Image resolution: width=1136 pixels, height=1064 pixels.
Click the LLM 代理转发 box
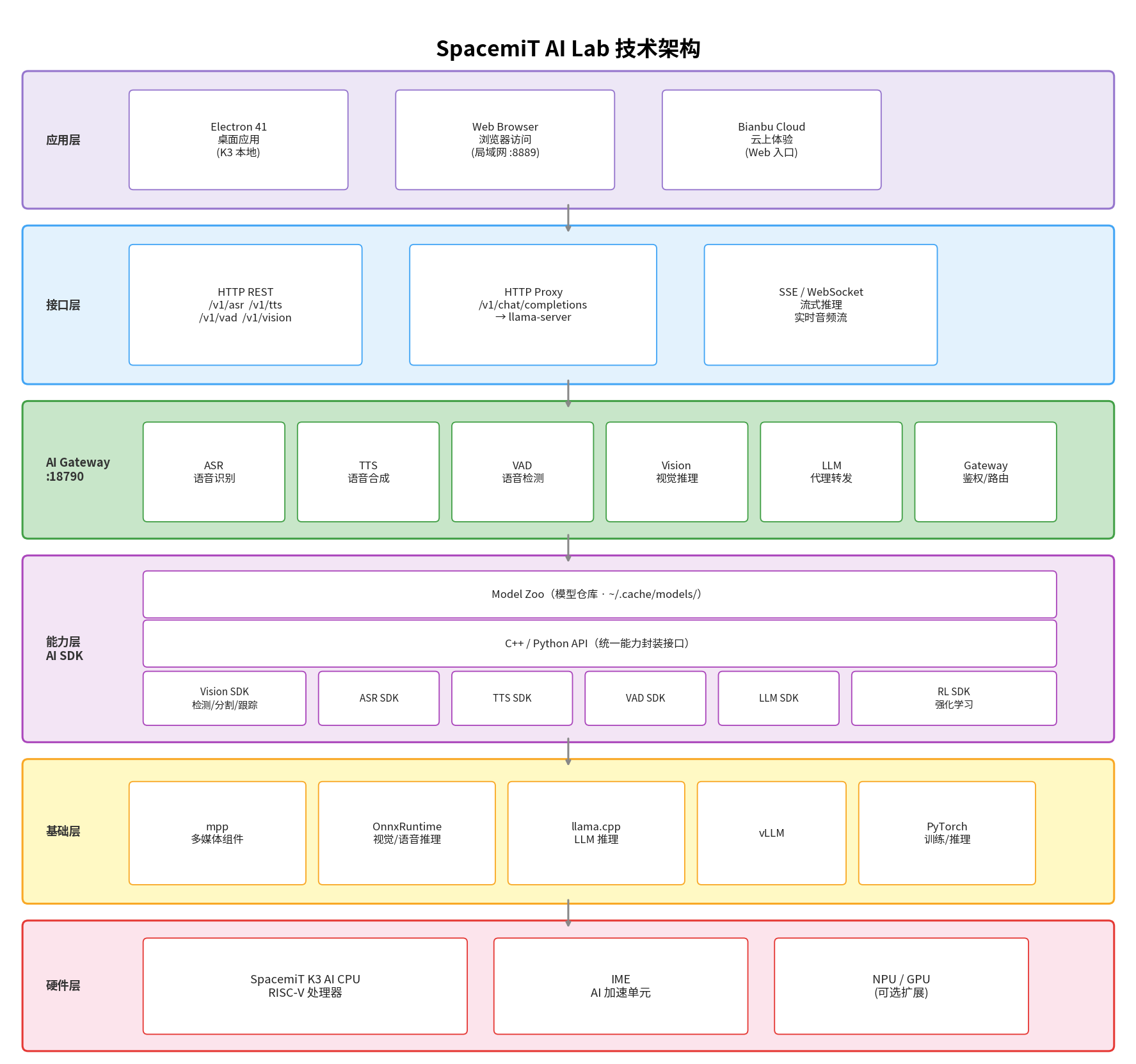tap(831, 472)
